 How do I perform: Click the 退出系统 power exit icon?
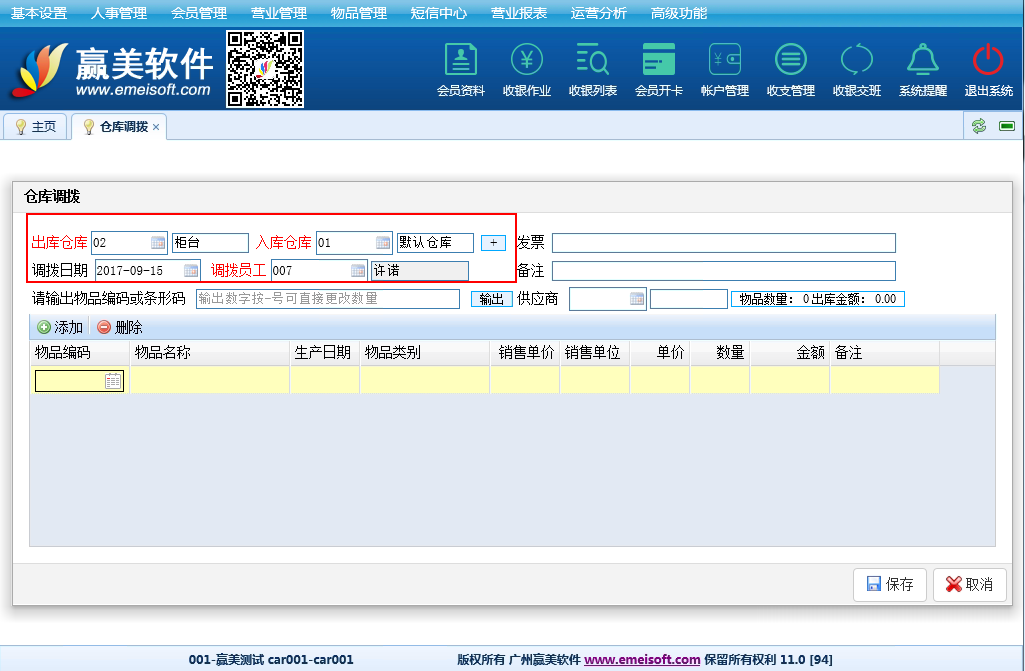tap(988, 61)
